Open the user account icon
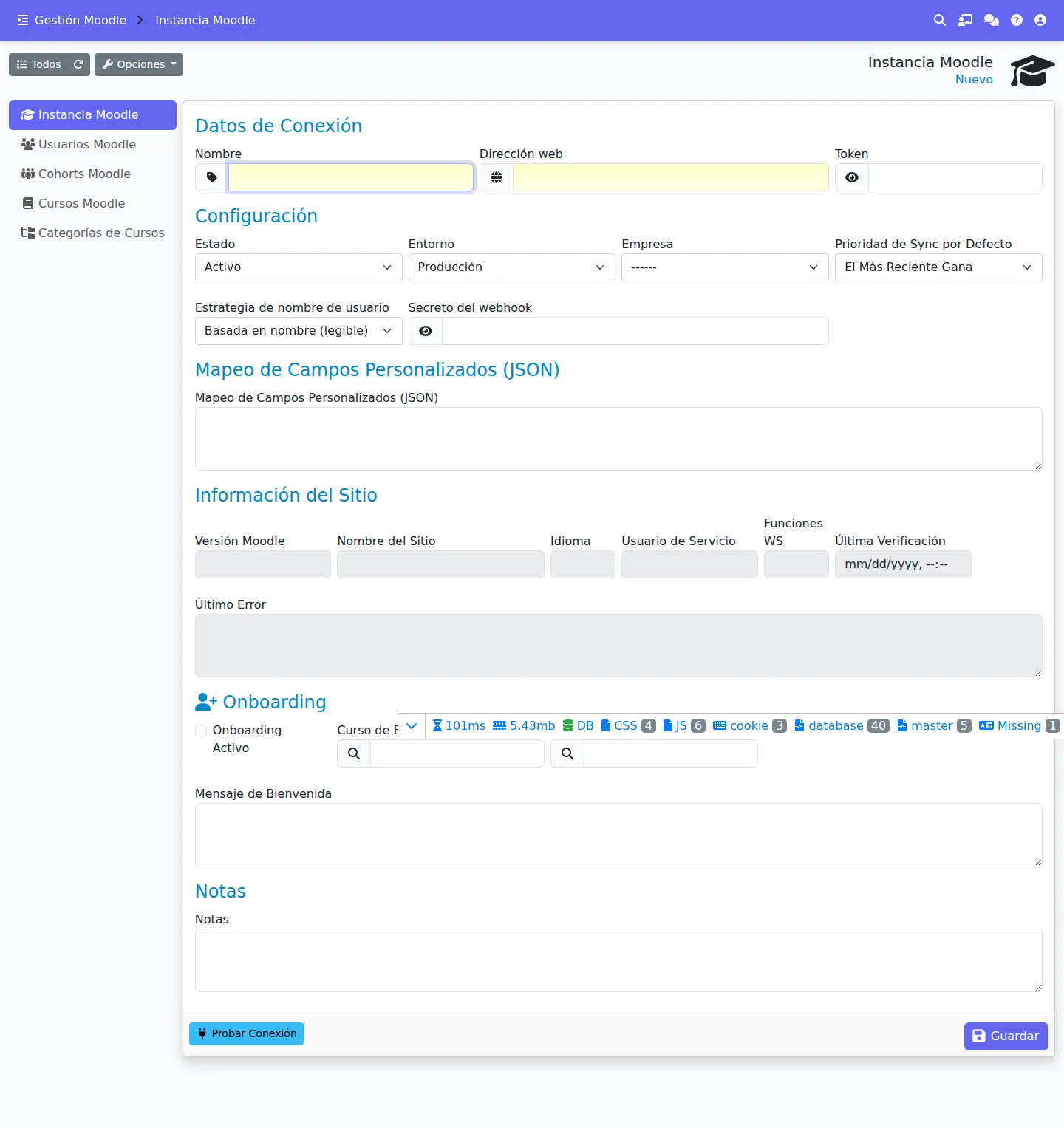 1040,20
